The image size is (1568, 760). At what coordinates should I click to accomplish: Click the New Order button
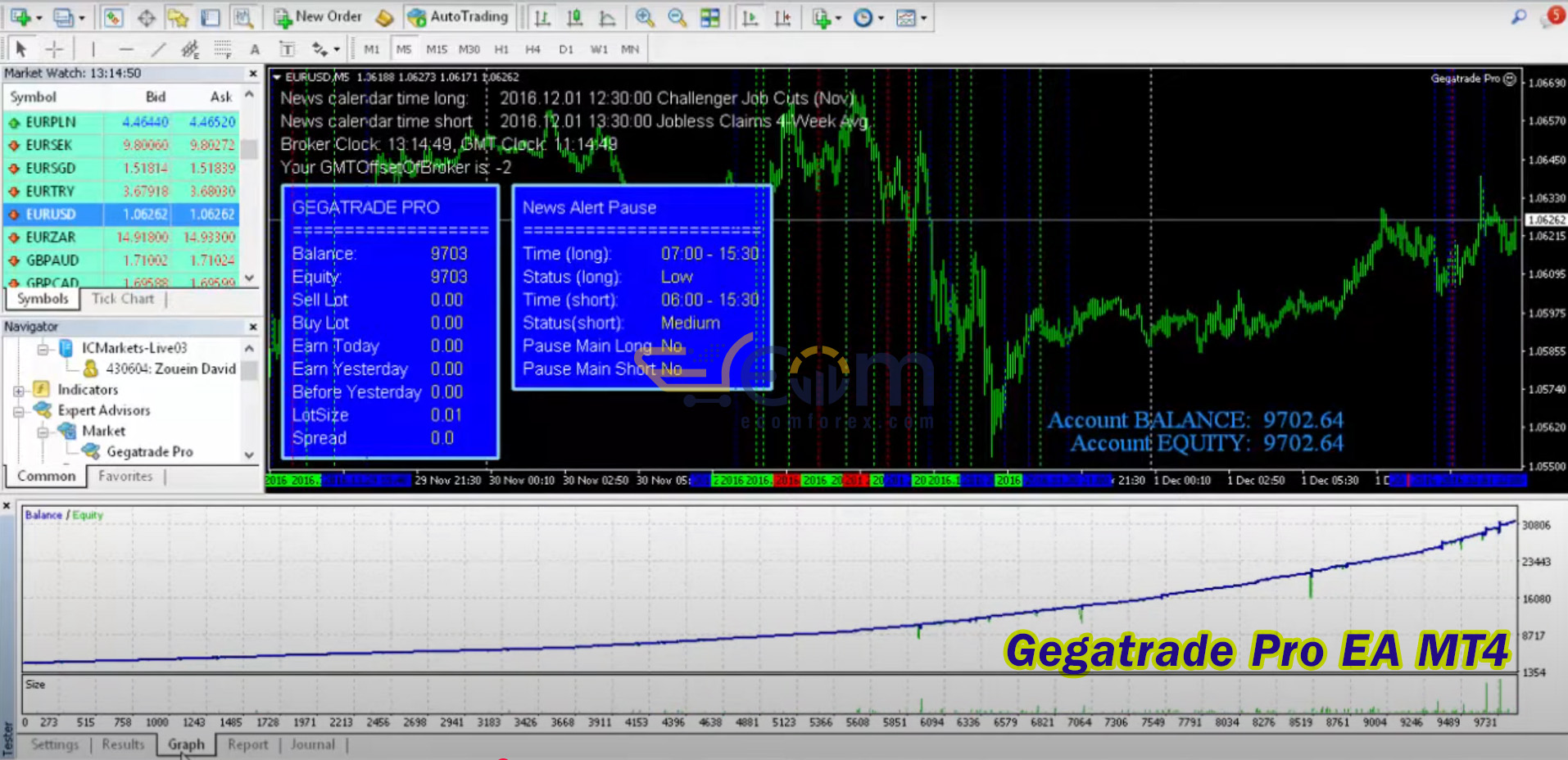318,17
